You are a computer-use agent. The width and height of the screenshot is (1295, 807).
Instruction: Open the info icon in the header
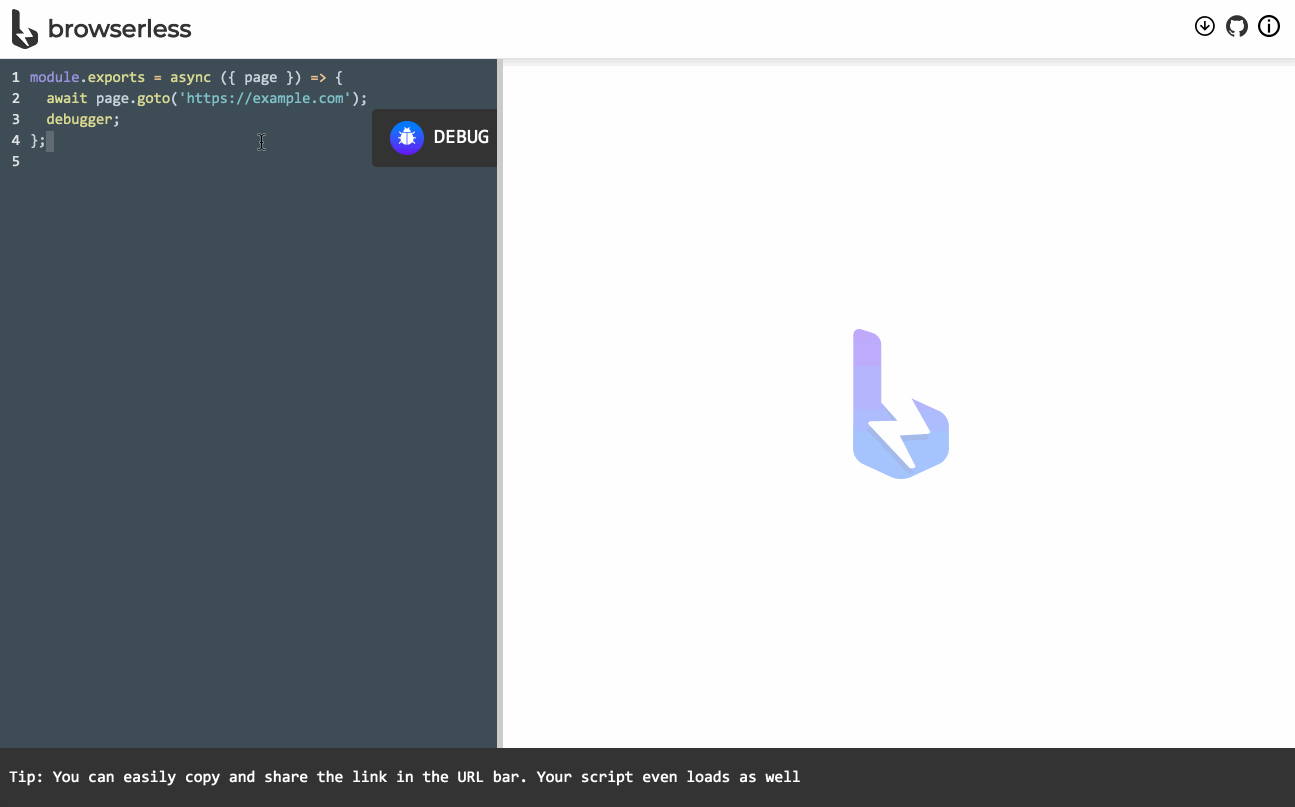[1269, 27]
